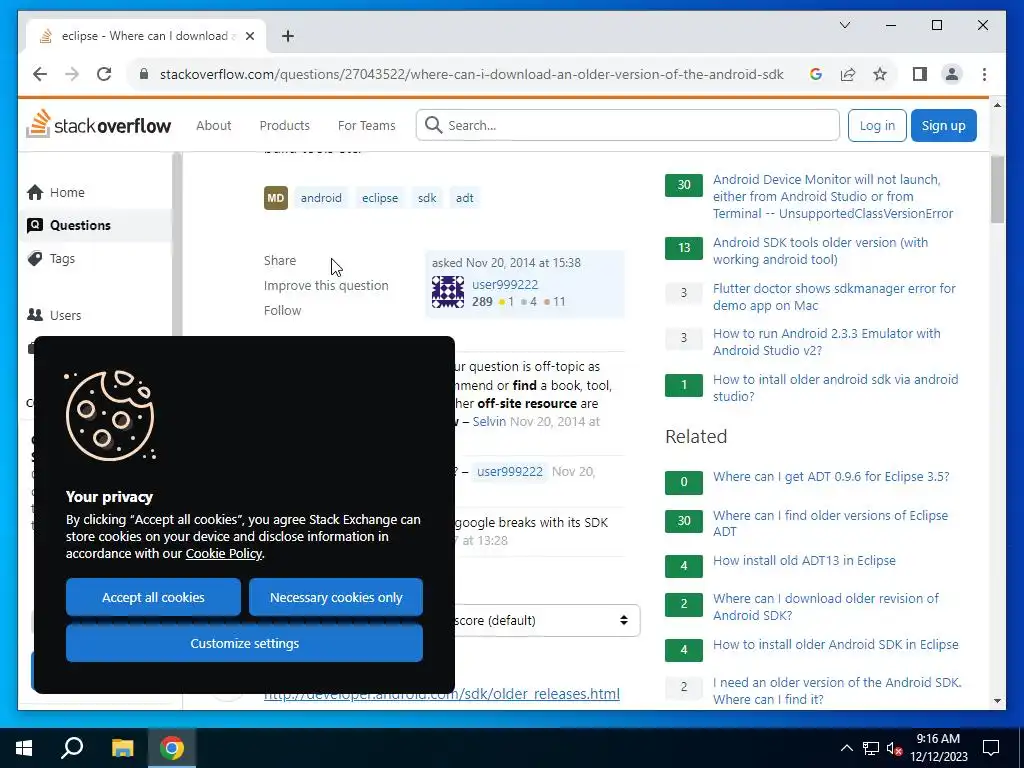The width and height of the screenshot is (1024, 768).
Task: Click the tab search chevron
Action: click(844, 25)
